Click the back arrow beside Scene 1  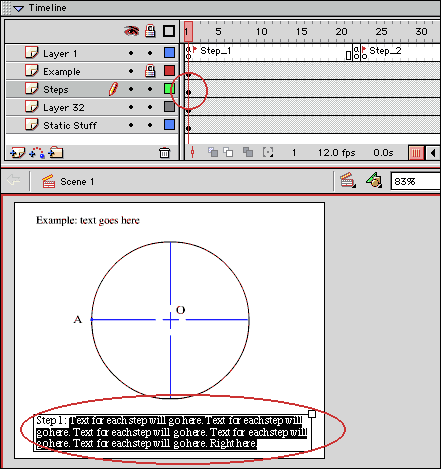(14, 181)
